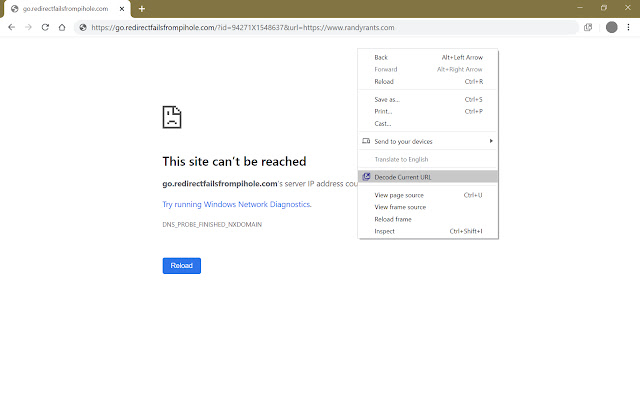Choose Inspect from the context menu
640x400 pixels.
[x=428, y=231]
